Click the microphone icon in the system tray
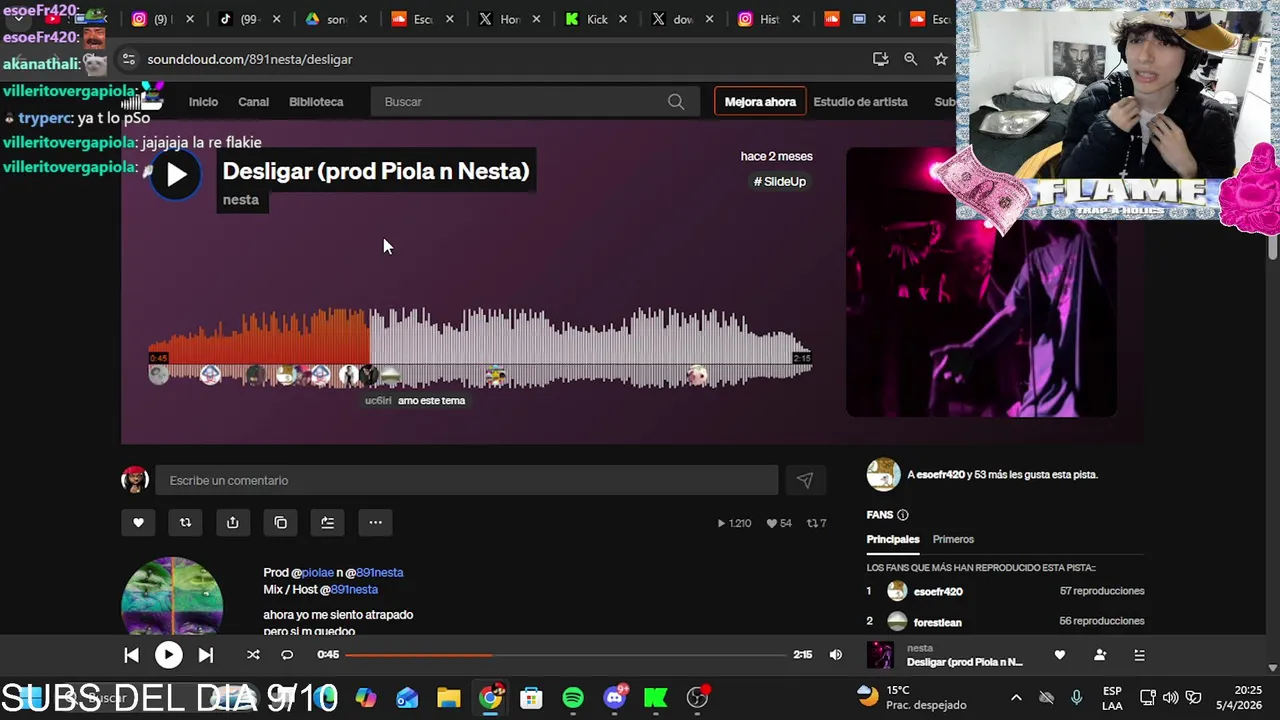The height and width of the screenshot is (720, 1280). pyautogui.click(x=1076, y=698)
